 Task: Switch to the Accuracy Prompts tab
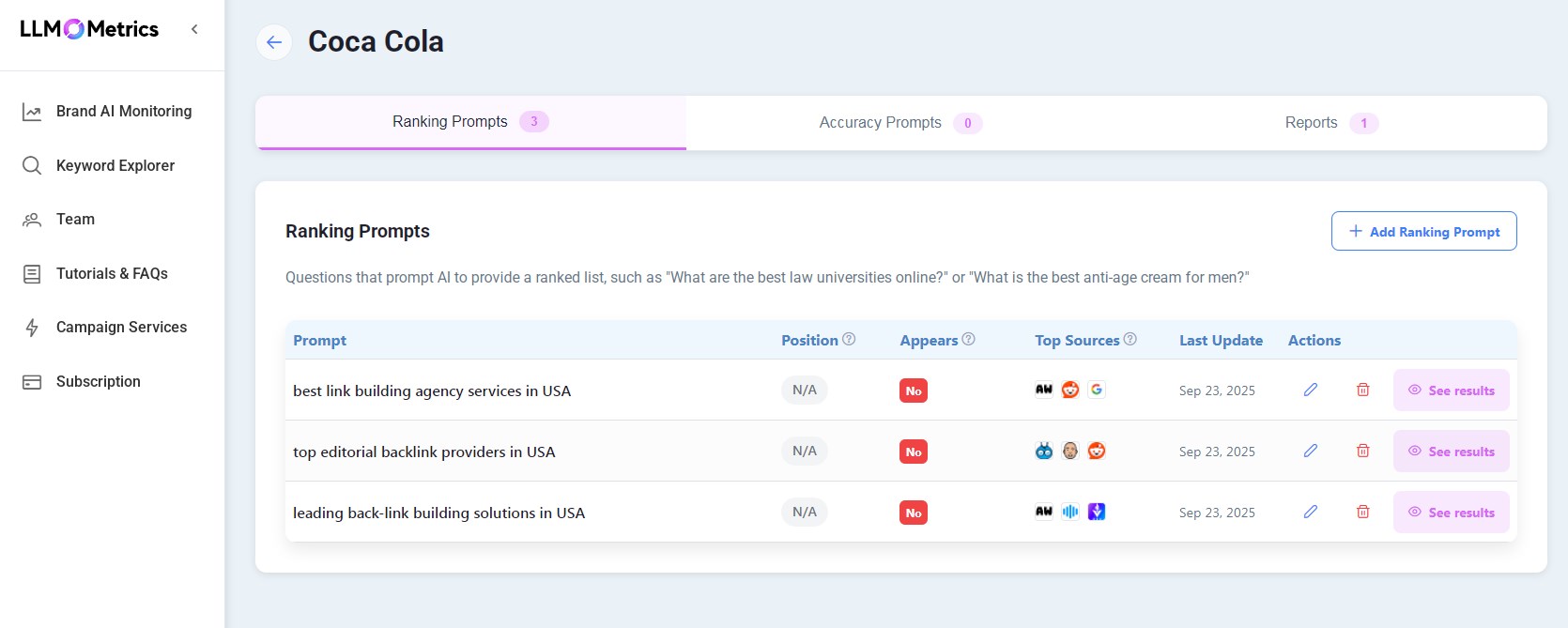[900, 123]
